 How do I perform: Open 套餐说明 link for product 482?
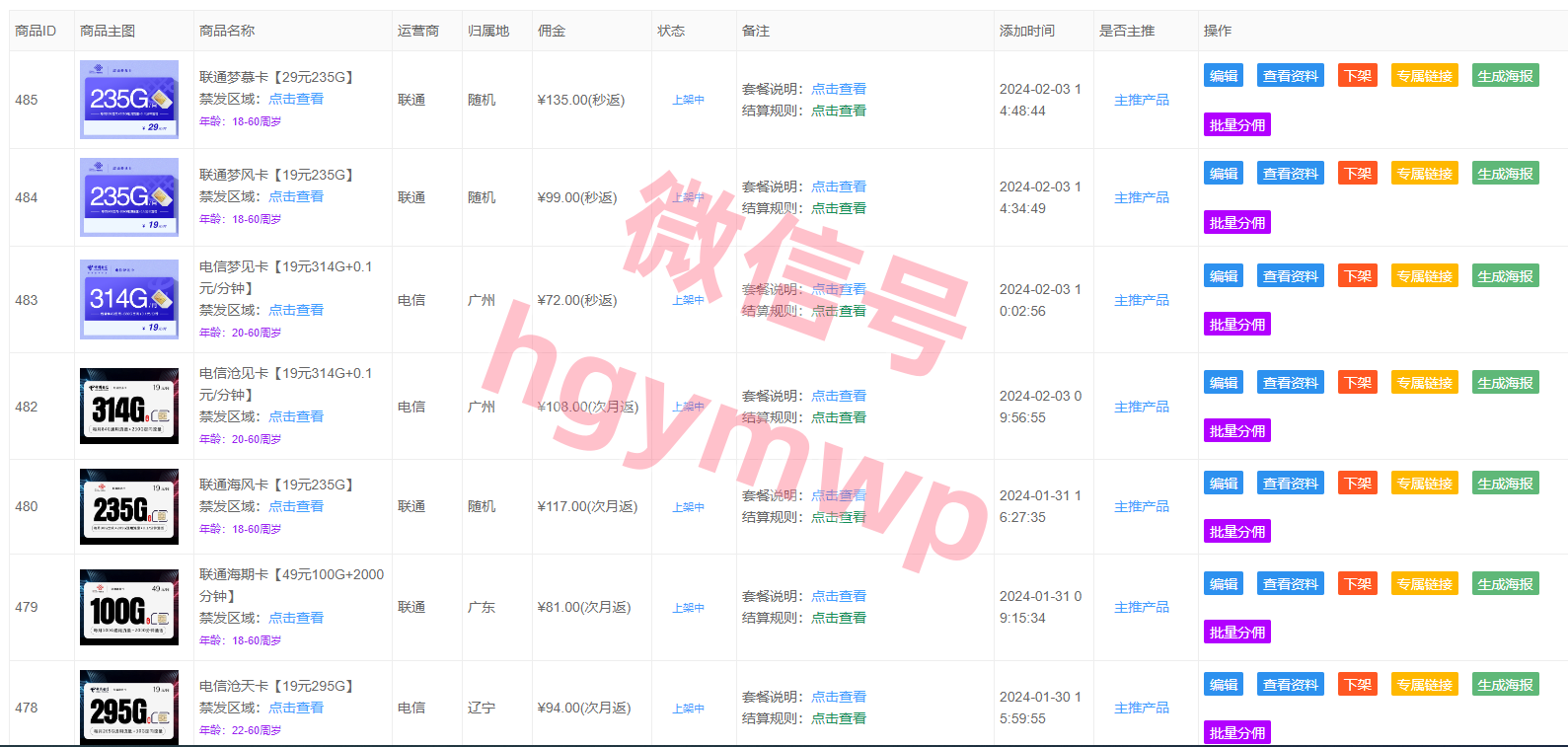(839, 396)
